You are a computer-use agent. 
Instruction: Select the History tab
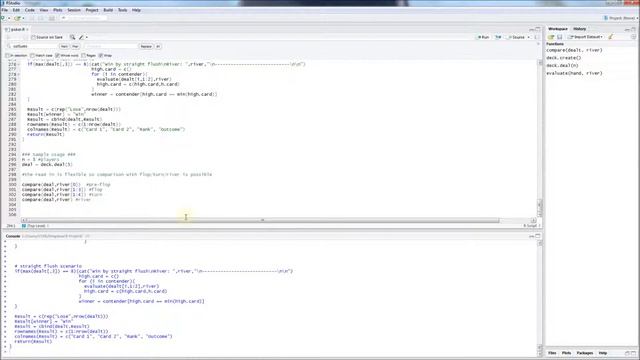(x=580, y=29)
